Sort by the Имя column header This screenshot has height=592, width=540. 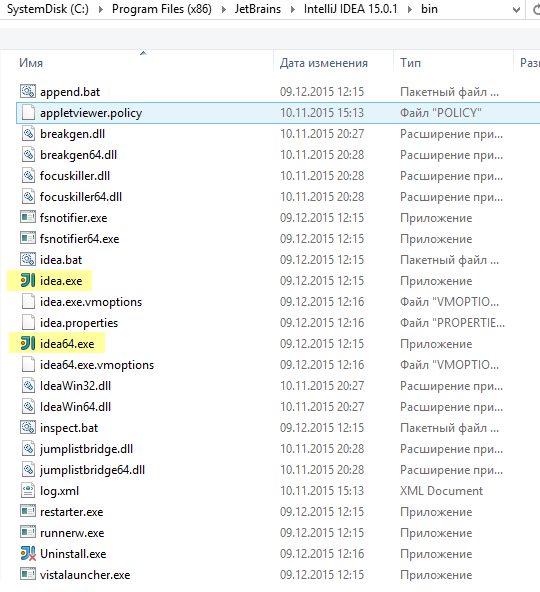[x=31, y=63]
